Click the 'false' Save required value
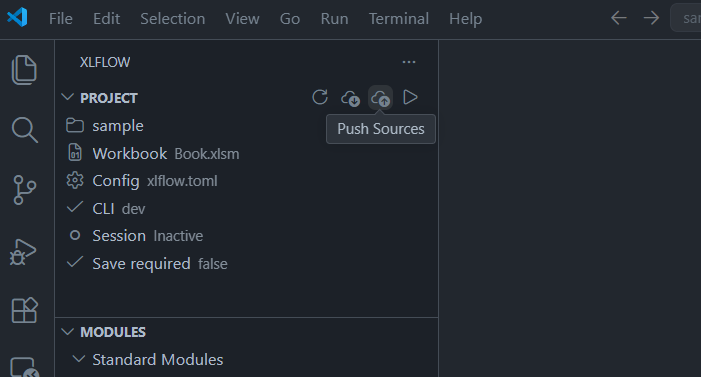Viewport: 701px width, 377px height. [213, 264]
